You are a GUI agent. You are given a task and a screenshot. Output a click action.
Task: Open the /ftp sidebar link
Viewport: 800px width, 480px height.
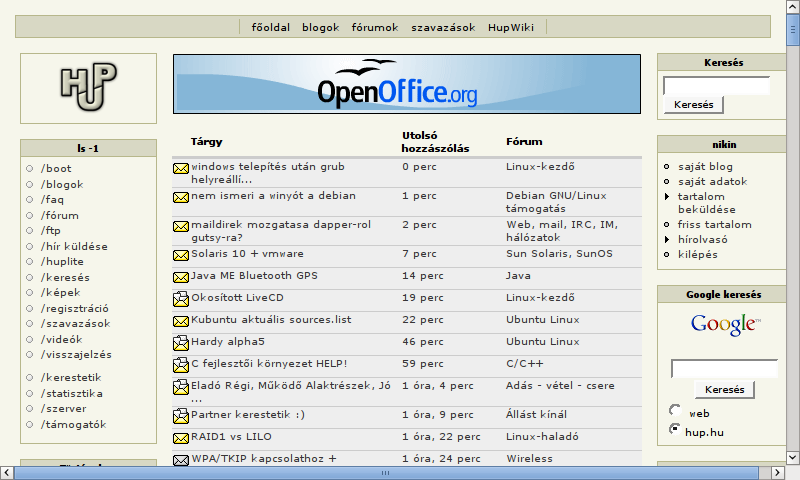coord(51,231)
